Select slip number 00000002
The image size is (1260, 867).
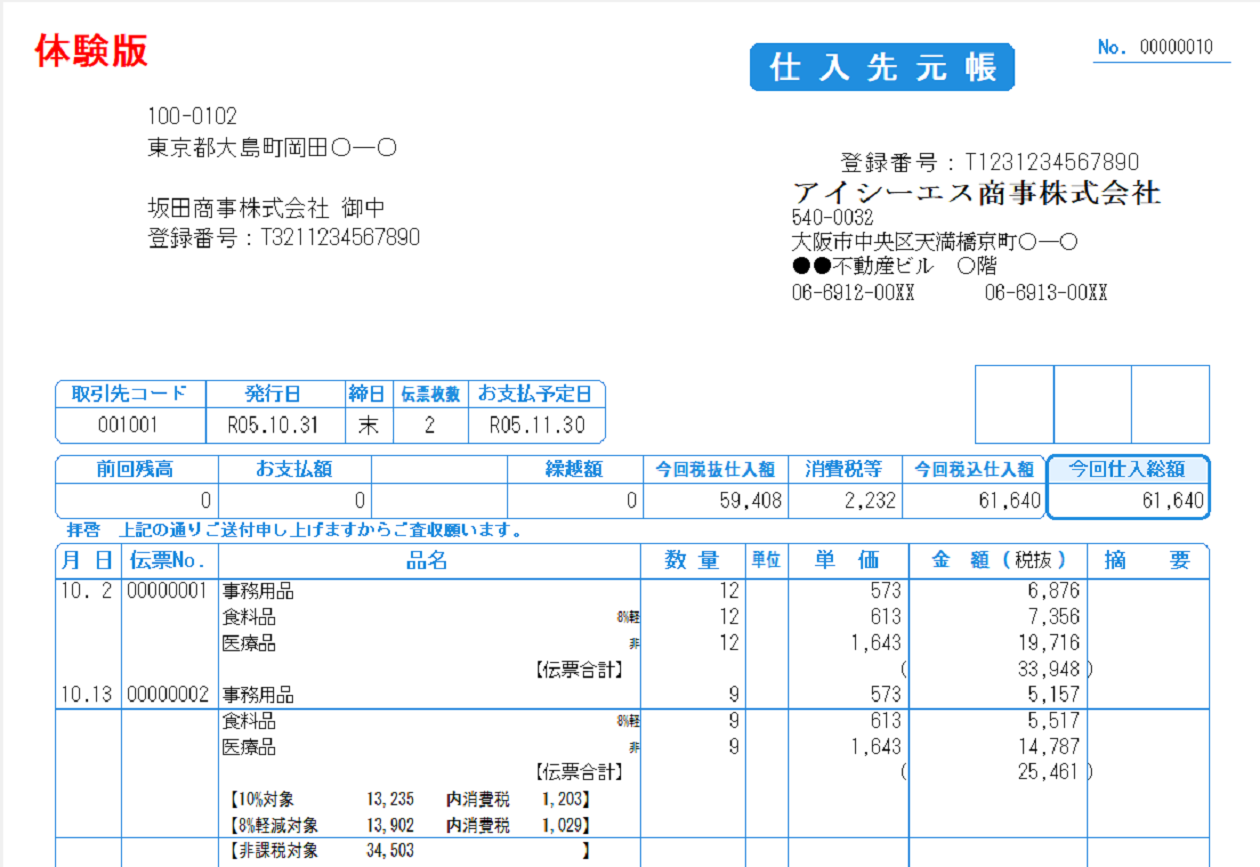click(x=168, y=694)
